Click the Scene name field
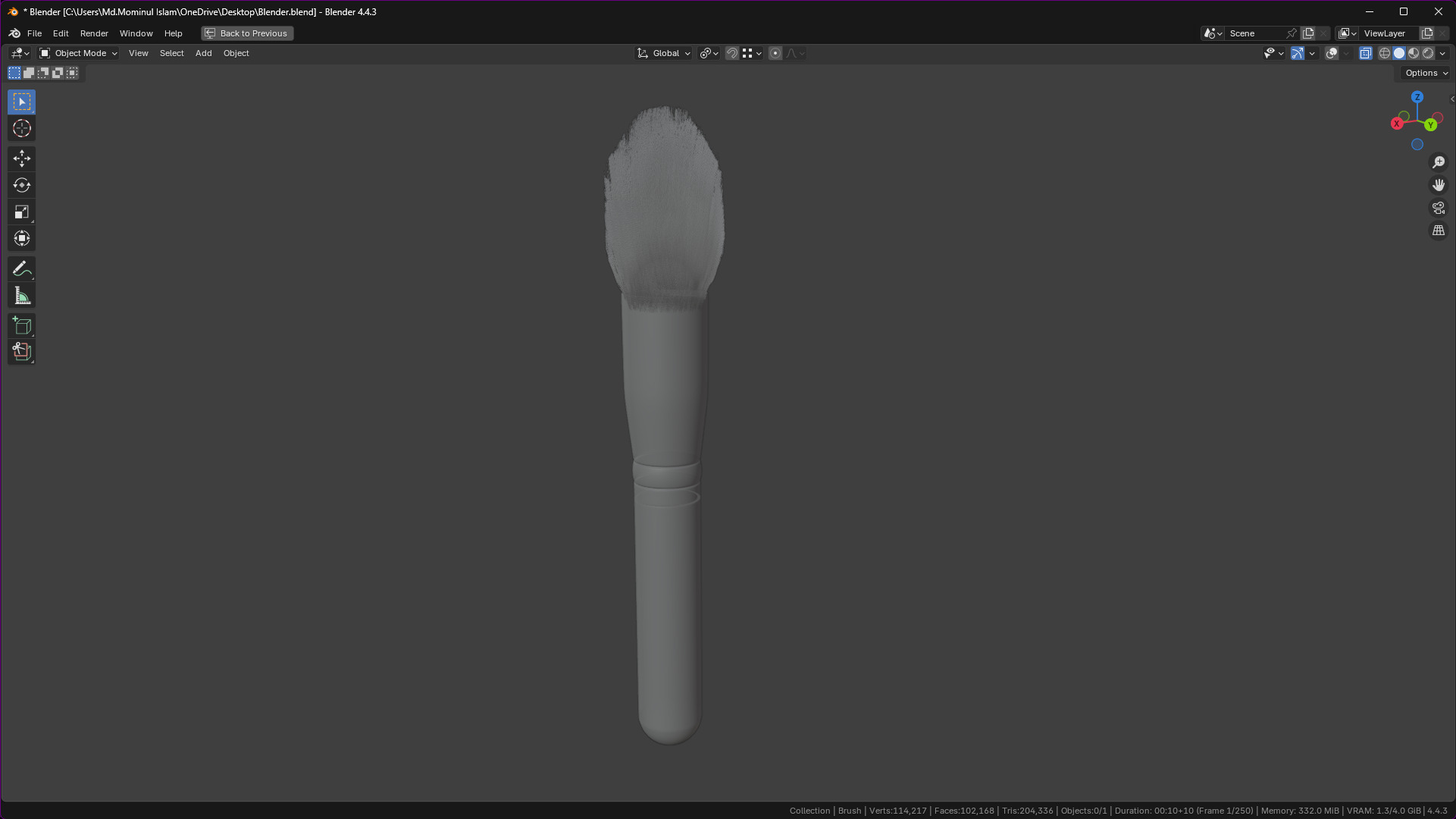Image resolution: width=1456 pixels, height=819 pixels. coord(1254,33)
